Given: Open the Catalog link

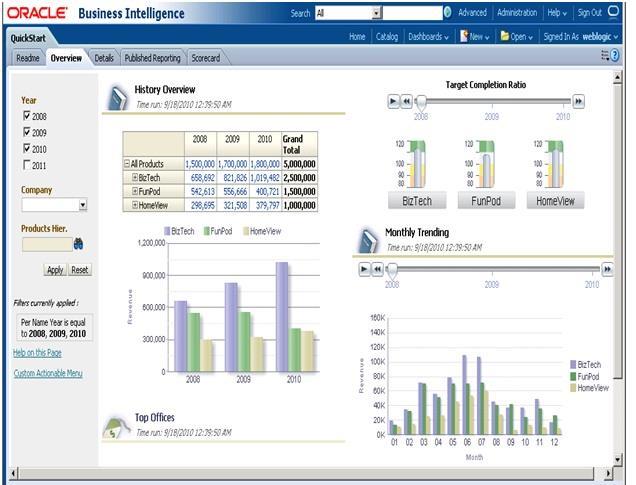Looking at the screenshot, I should (387, 36).
